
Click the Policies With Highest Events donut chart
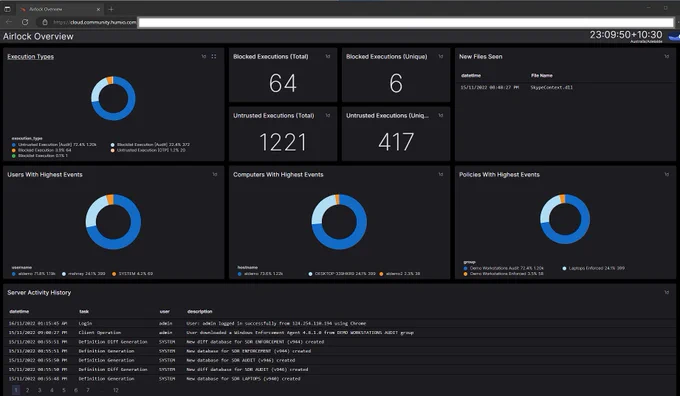pyautogui.click(x=565, y=219)
